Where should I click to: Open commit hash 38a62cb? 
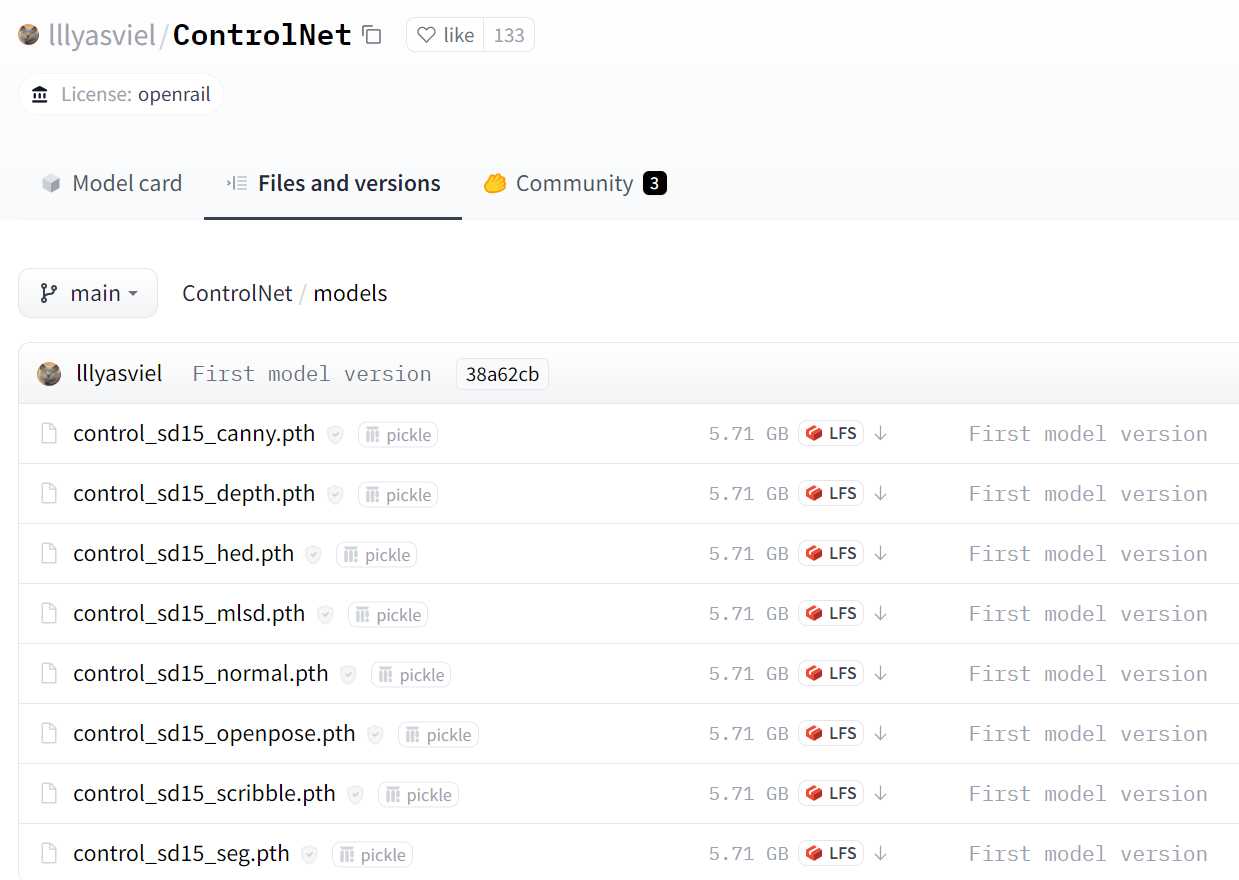tap(502, 375)
